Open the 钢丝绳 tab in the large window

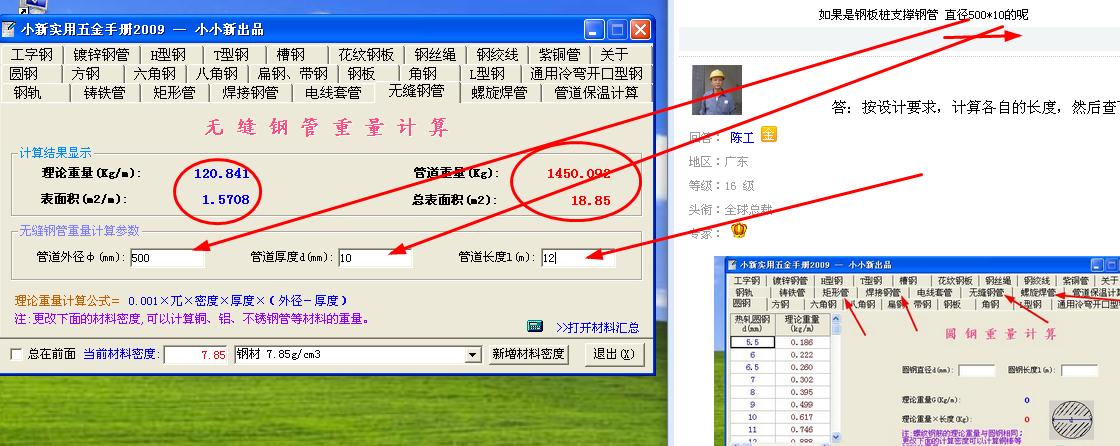(x=435, y=55)
